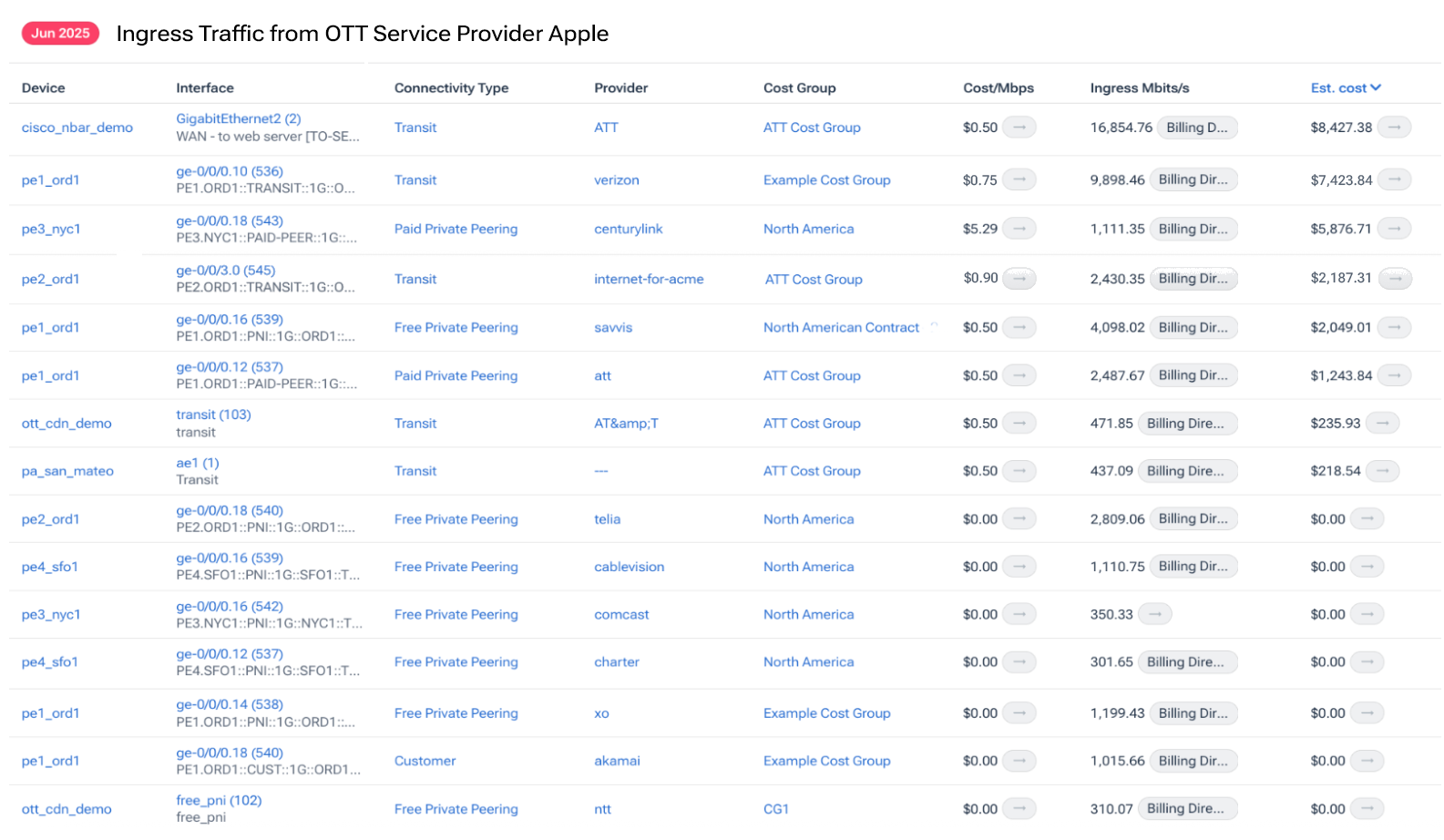Click cost arrow in the ntt row
Screen dimensions: 1444x840
coord(1019,808)
